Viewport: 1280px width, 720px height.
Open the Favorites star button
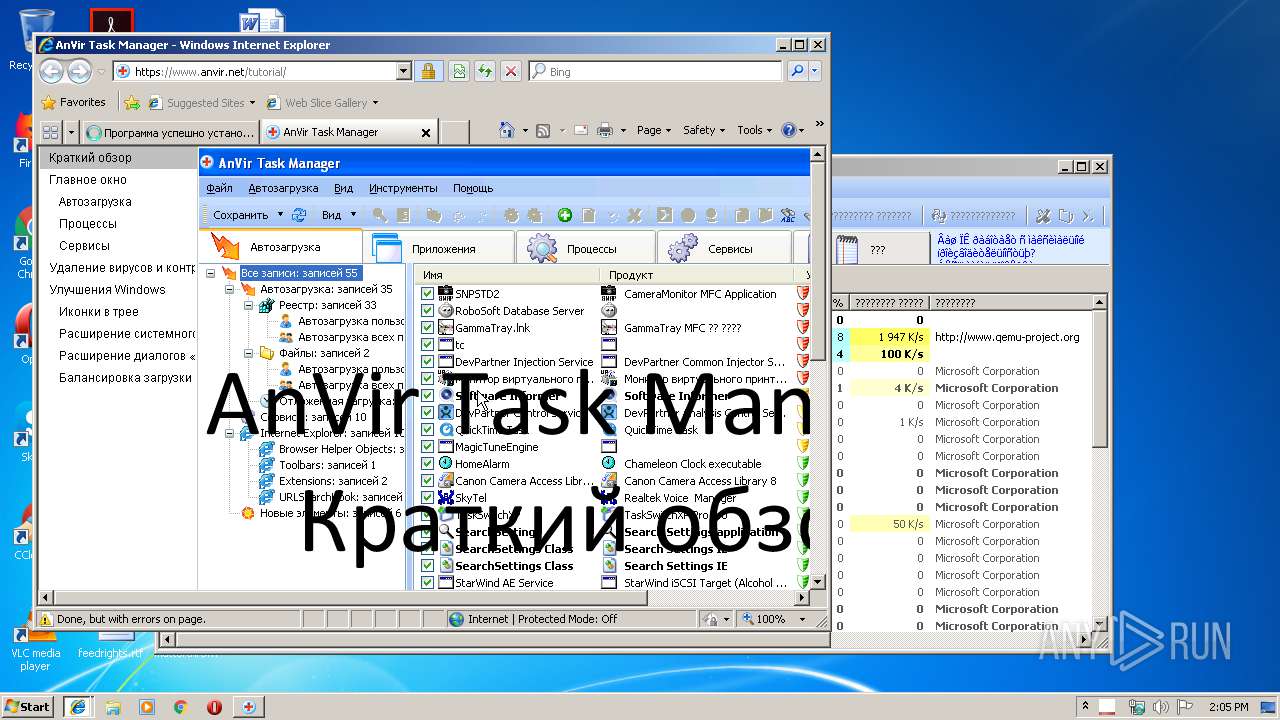tap(73, 102)
